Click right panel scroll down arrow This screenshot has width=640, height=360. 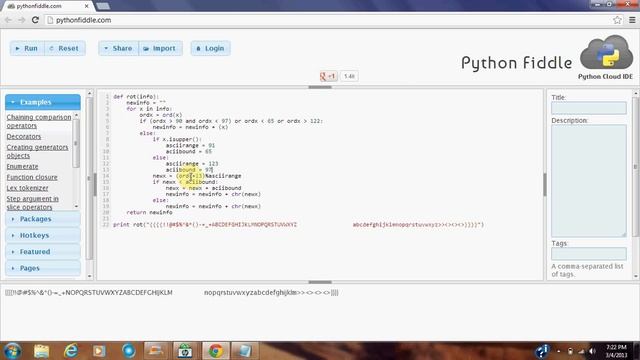click(636, 276)
